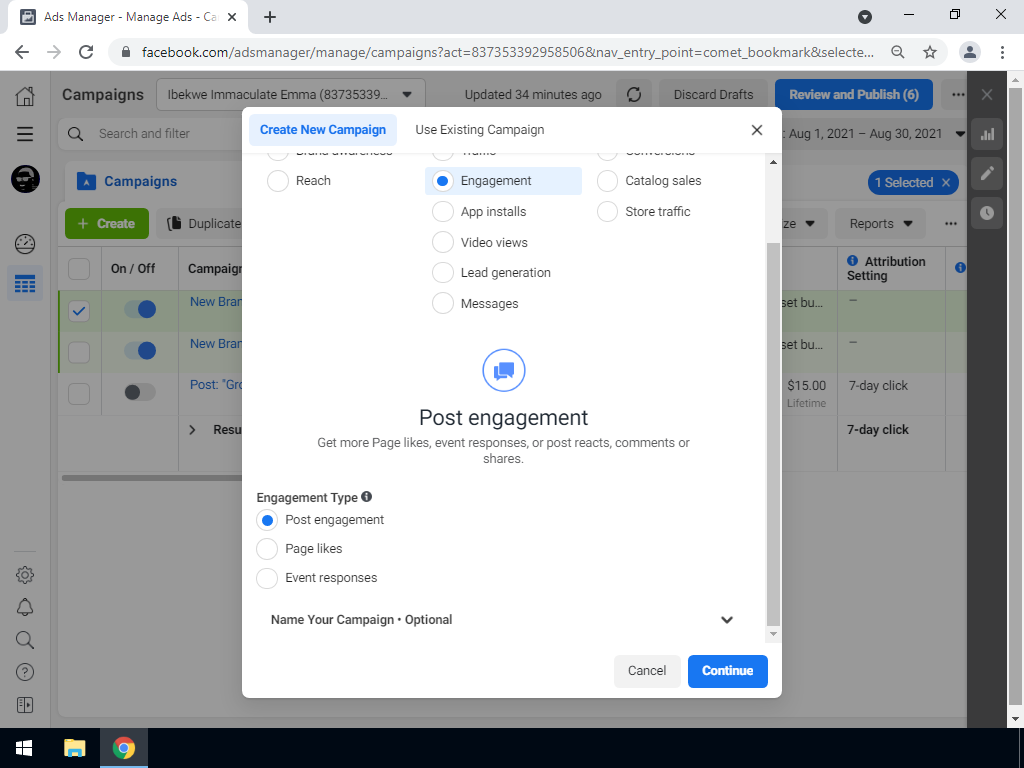Viewport: 1024px width, 768px height.
Task: Open the Settings gear in the sidebar
Action: point(25,575)
